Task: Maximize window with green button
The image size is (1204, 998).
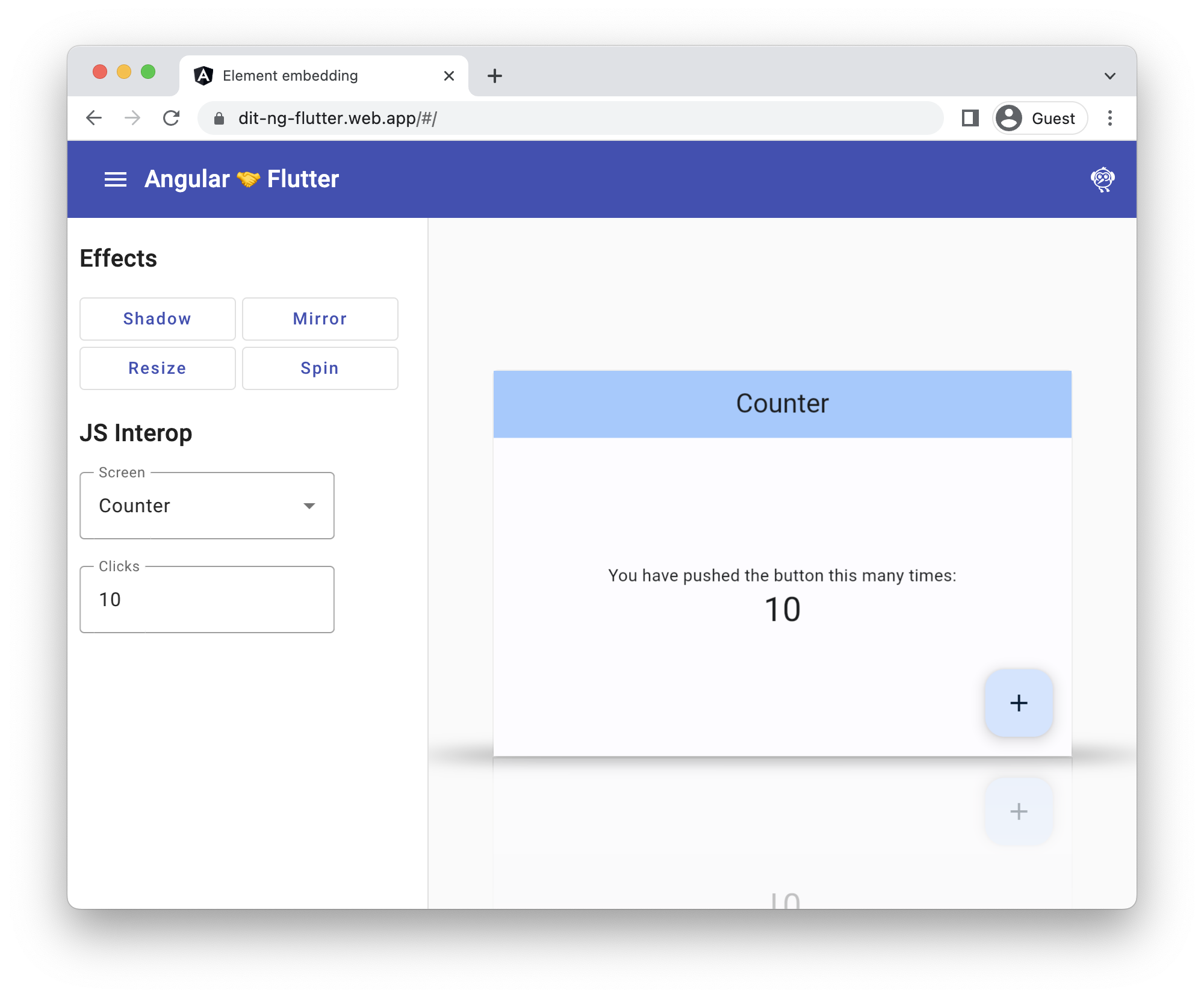Action: coord(148,72)
